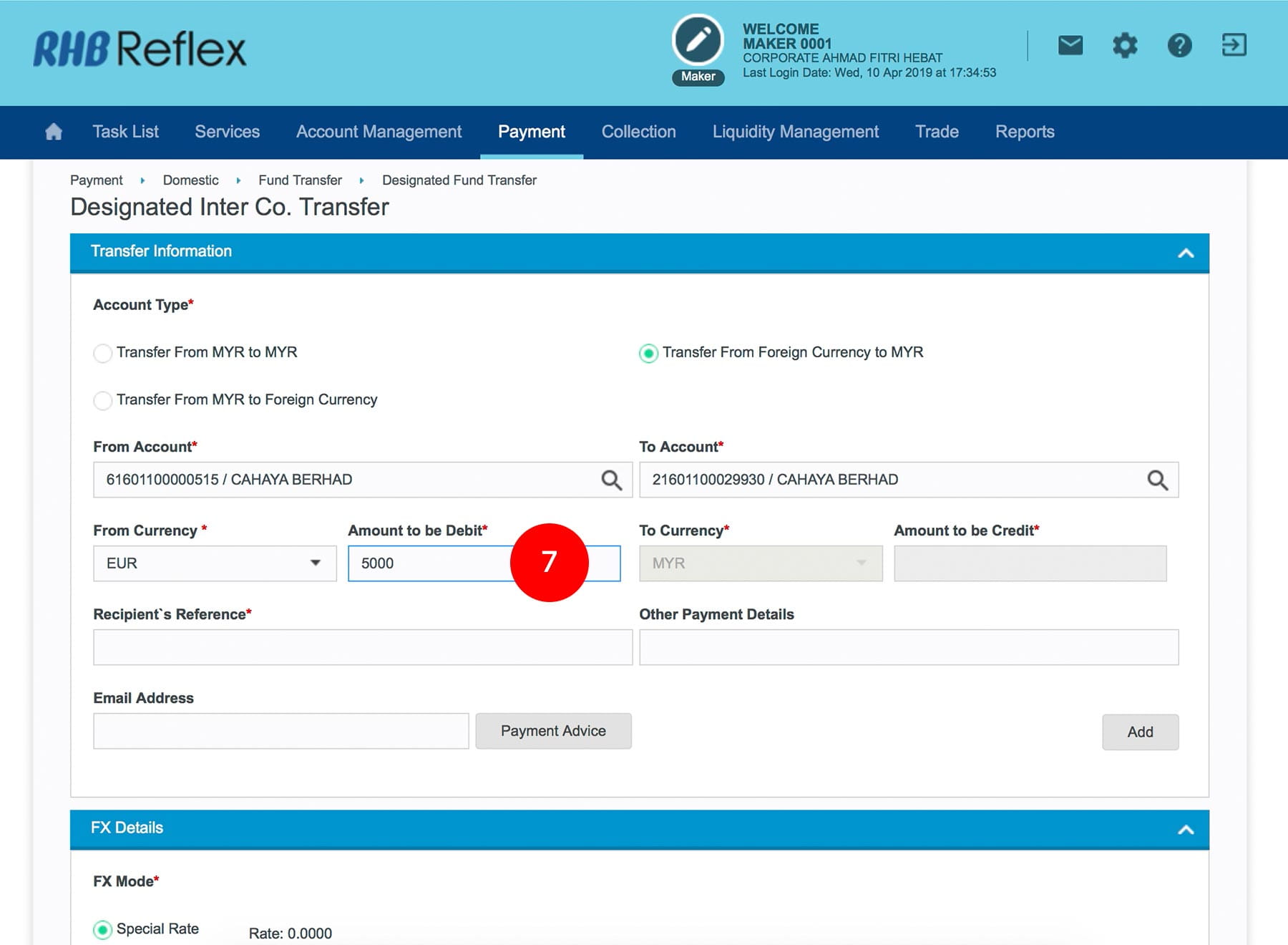Image resolution: width=1288 pixels, height=945 pixels.
Task: Open the From Currency EUR dropdown
Action: 215,563
